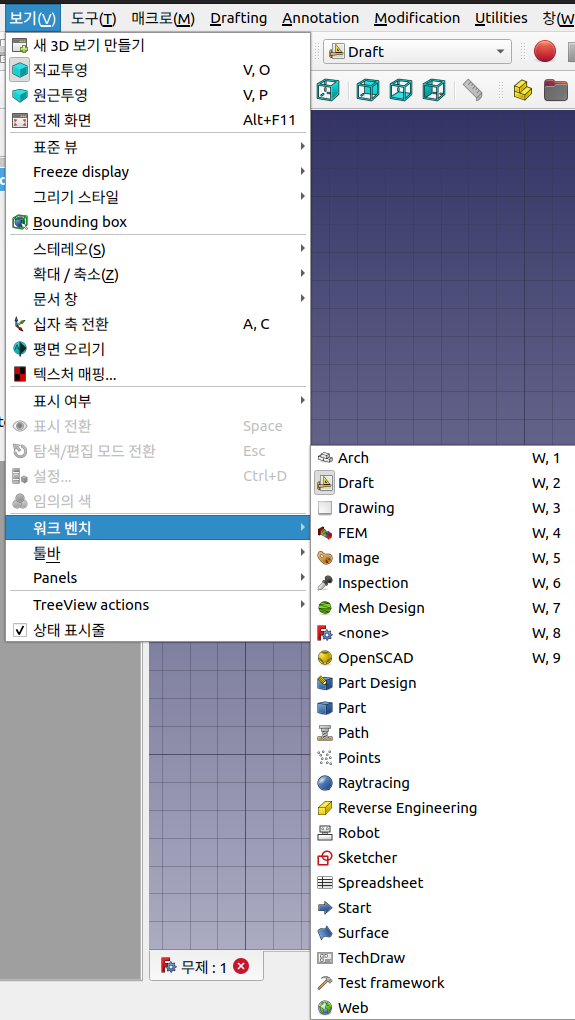Highlight 워크 벤치 menu item
The width and height of the screenshot is (575, 1020).
coord(158,528)
